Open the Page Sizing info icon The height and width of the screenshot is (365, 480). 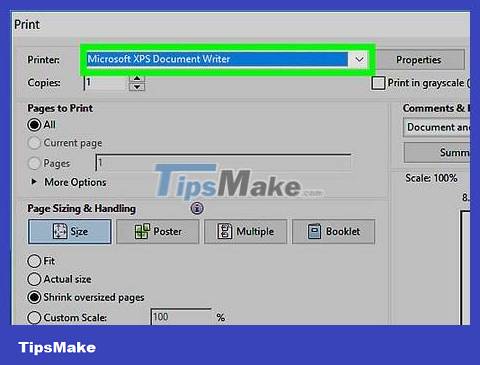197,208
